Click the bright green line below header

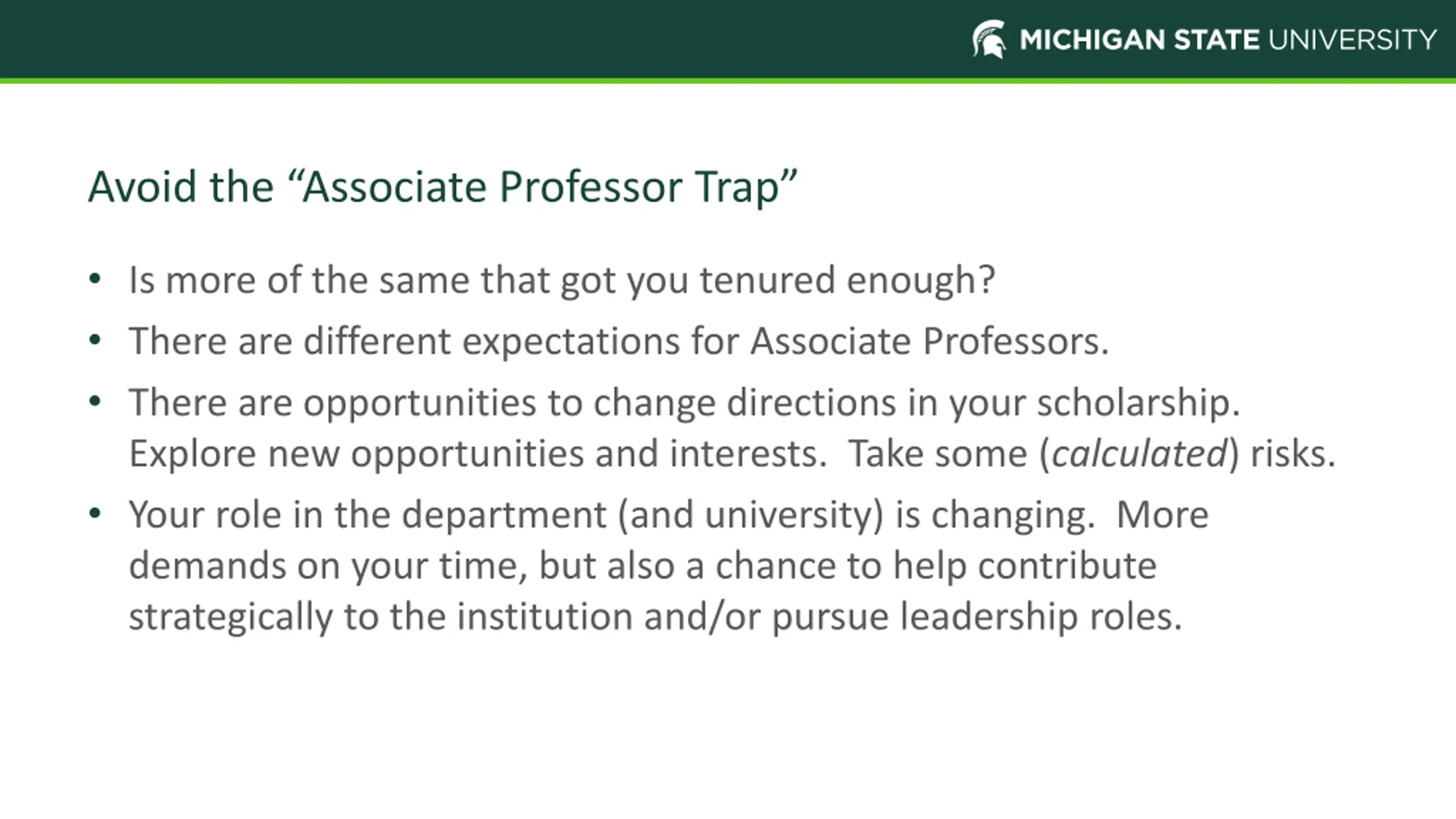(728, 81)
